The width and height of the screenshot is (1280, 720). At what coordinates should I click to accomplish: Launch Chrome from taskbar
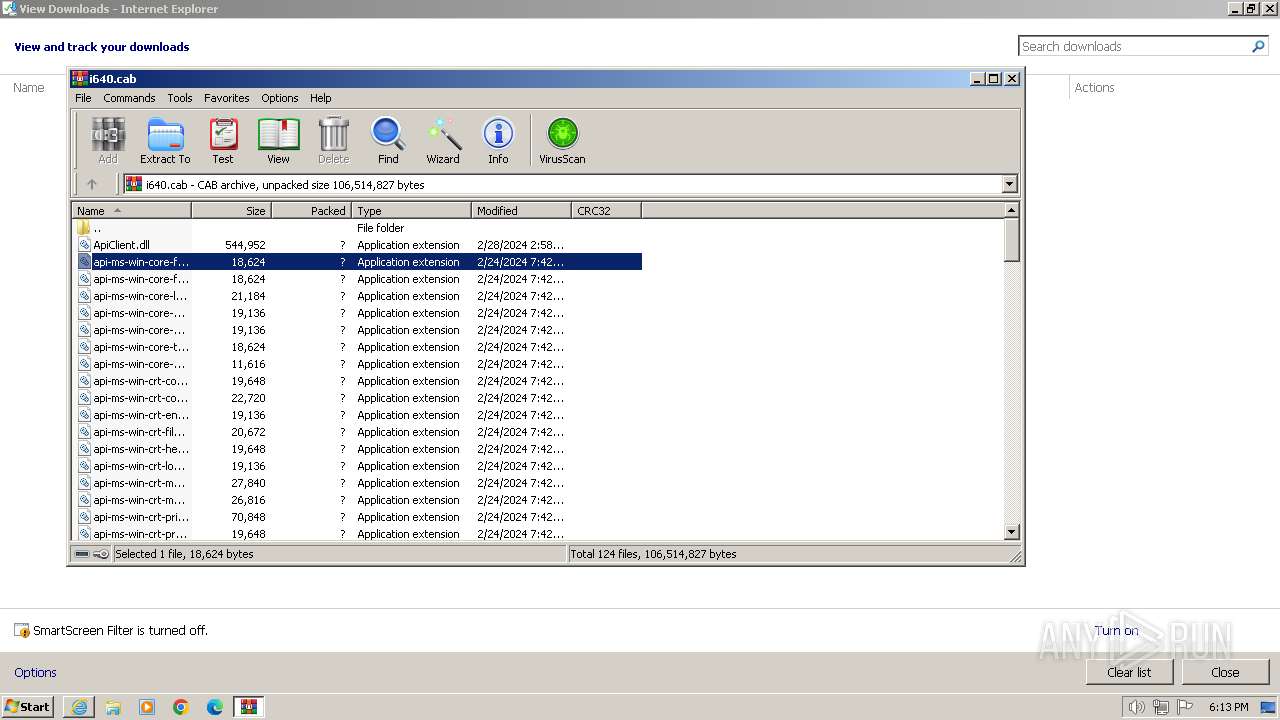181,707
